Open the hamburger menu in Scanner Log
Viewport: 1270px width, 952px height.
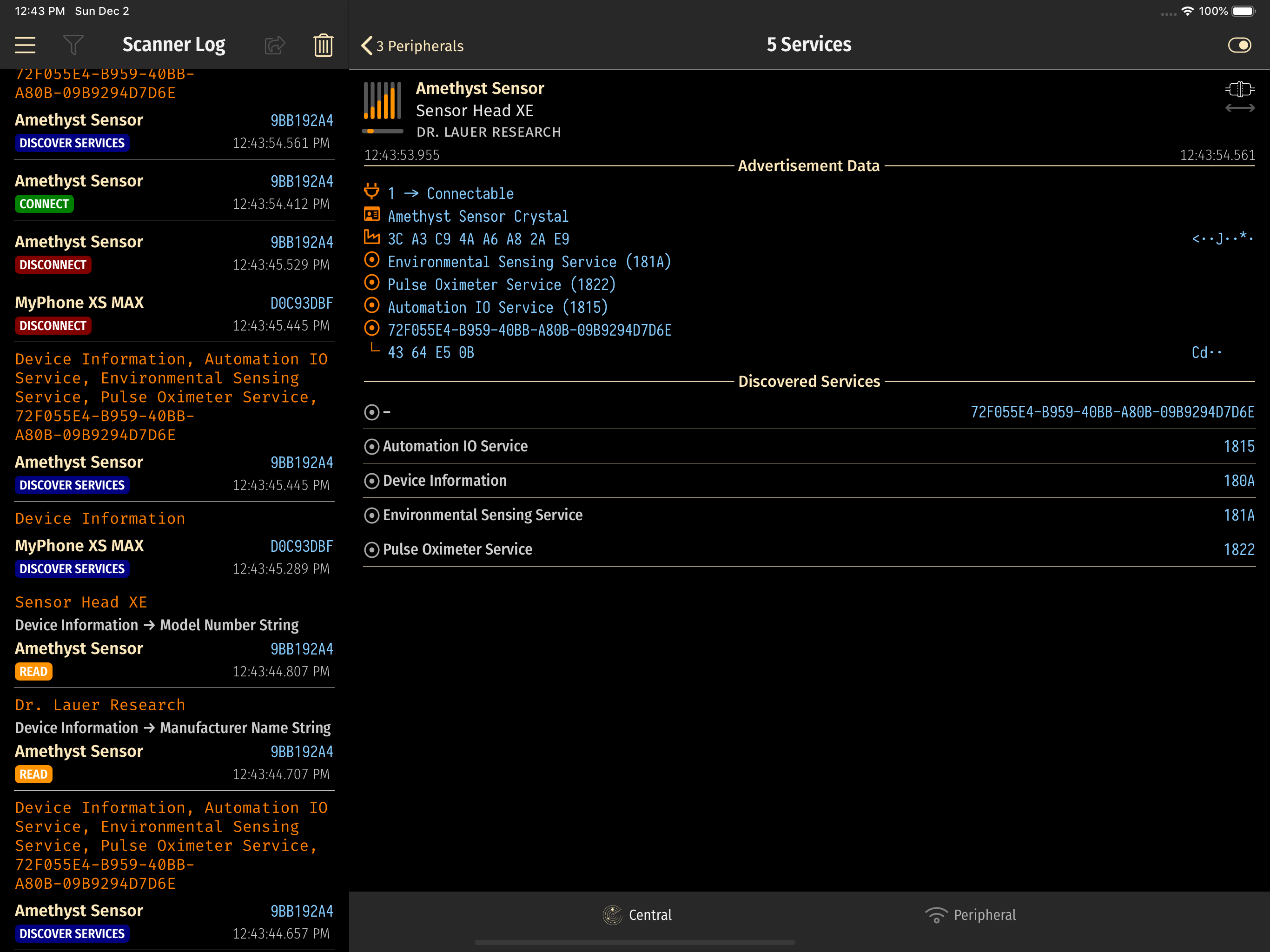click(25, 45)
